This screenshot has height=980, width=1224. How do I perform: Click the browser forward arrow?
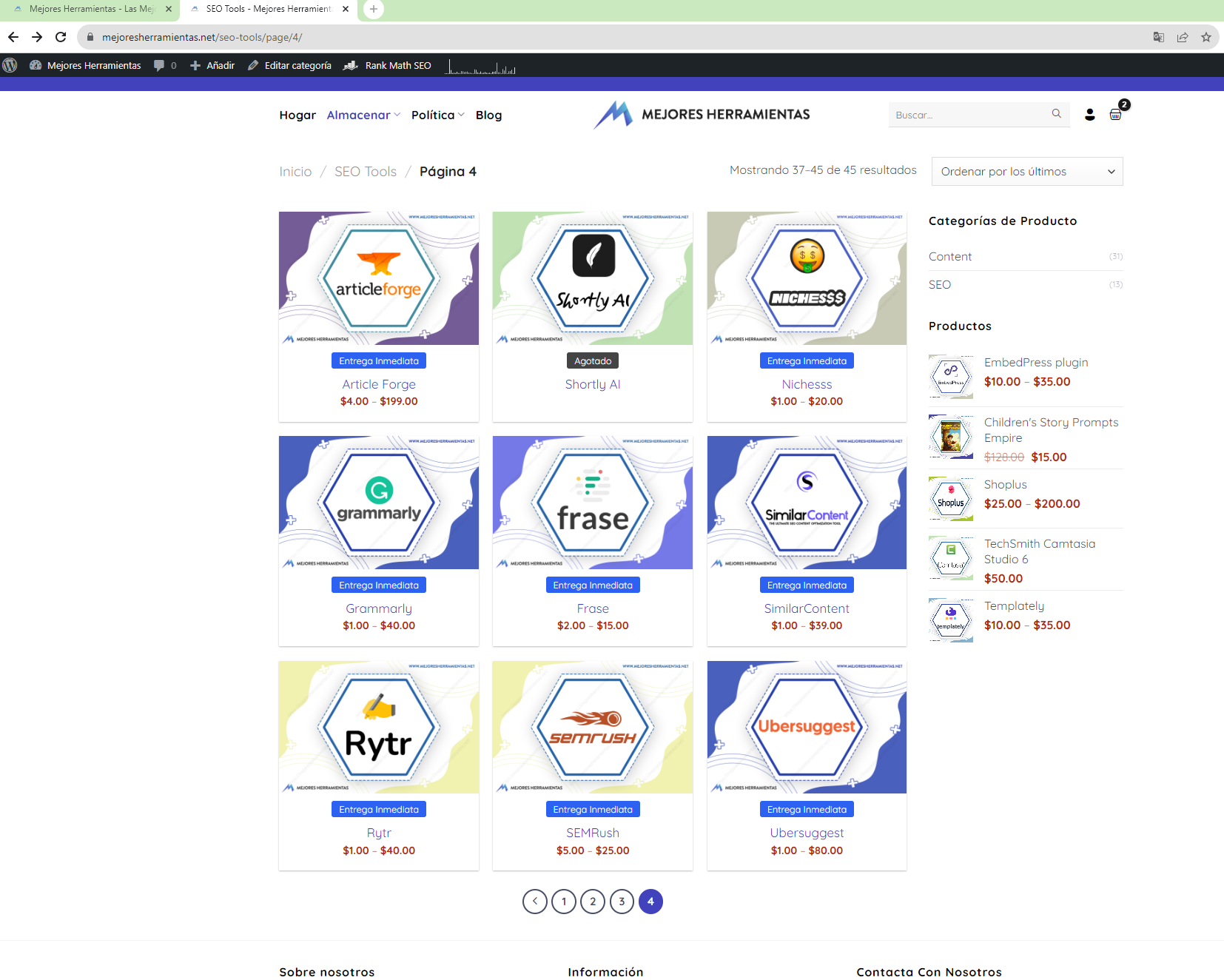pos(37,37)
